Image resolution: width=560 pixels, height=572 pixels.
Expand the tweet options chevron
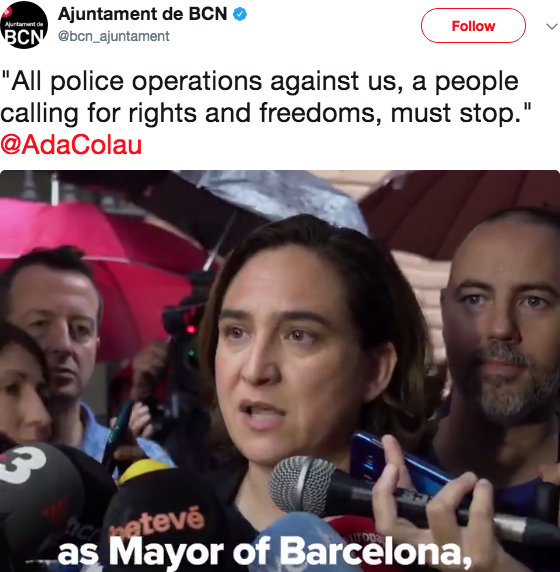[x=552, y=26]
